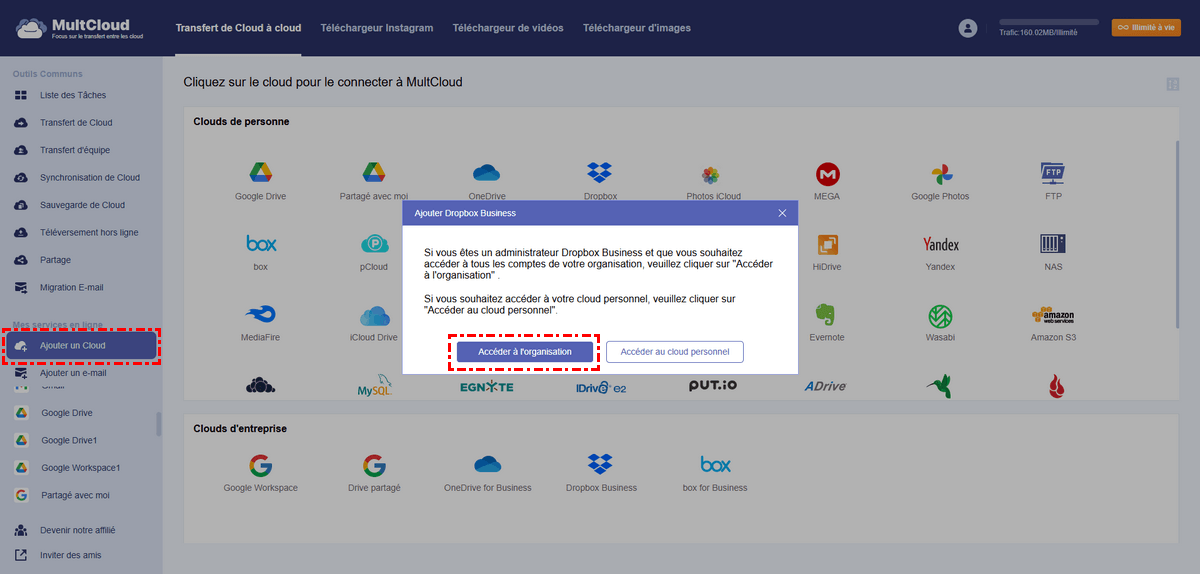Click the traffic usage progress bar
Screen dimensions: 1200x574
click(1049, 21)
